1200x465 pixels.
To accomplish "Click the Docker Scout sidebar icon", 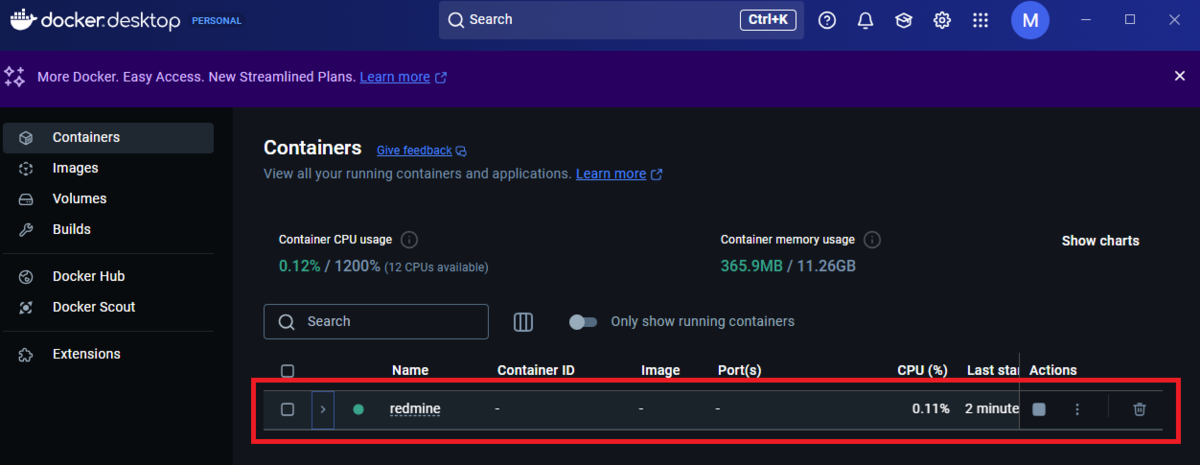I will tap(27, 308).
